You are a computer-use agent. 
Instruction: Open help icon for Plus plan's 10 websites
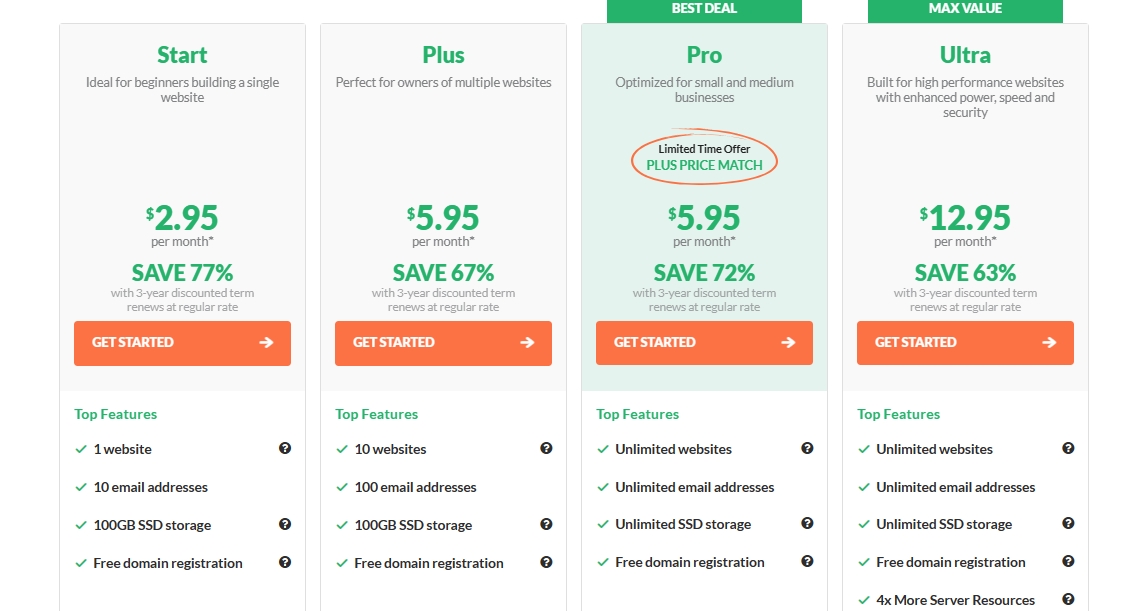546,449
